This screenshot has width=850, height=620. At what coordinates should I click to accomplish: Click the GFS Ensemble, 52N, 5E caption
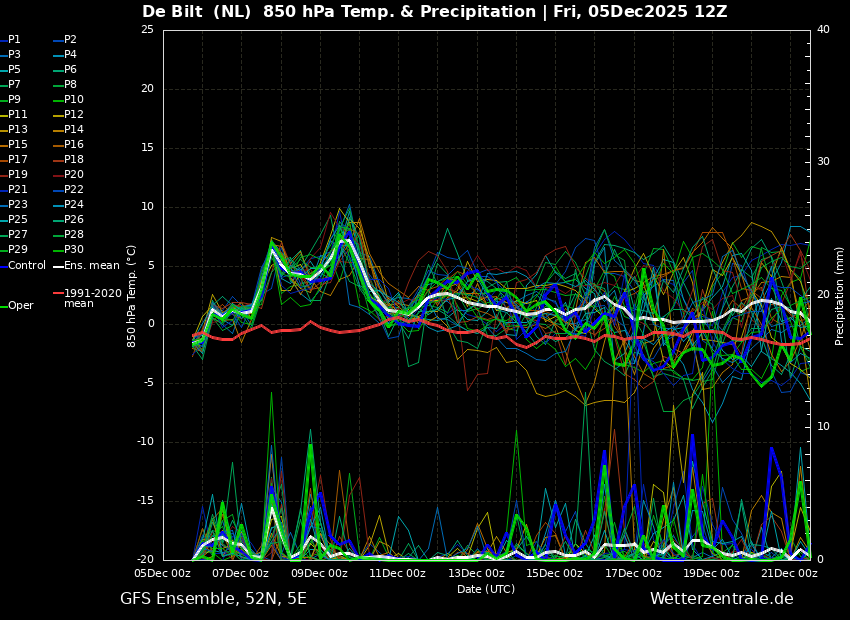pos(213,599)
